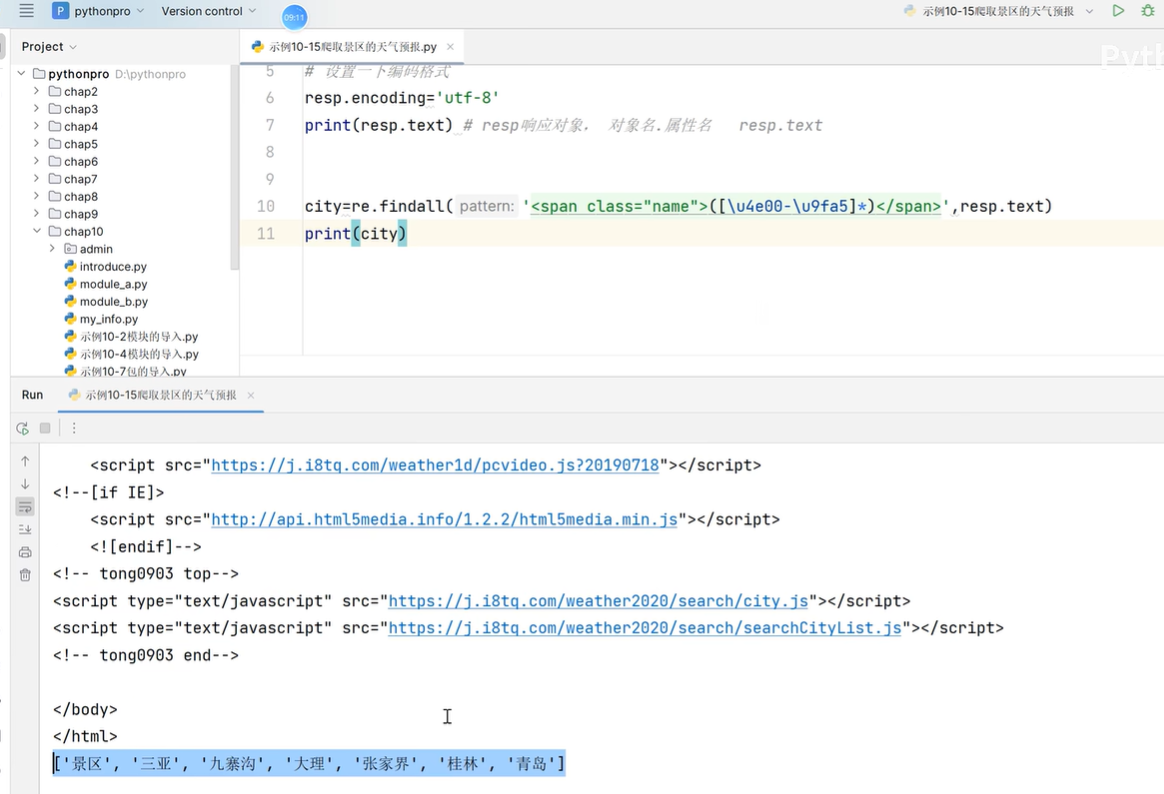The height and width of the screenshot is (794, 1164).
Task: Toggle soft-wrap in run console
Action: (x=25, y=507)
